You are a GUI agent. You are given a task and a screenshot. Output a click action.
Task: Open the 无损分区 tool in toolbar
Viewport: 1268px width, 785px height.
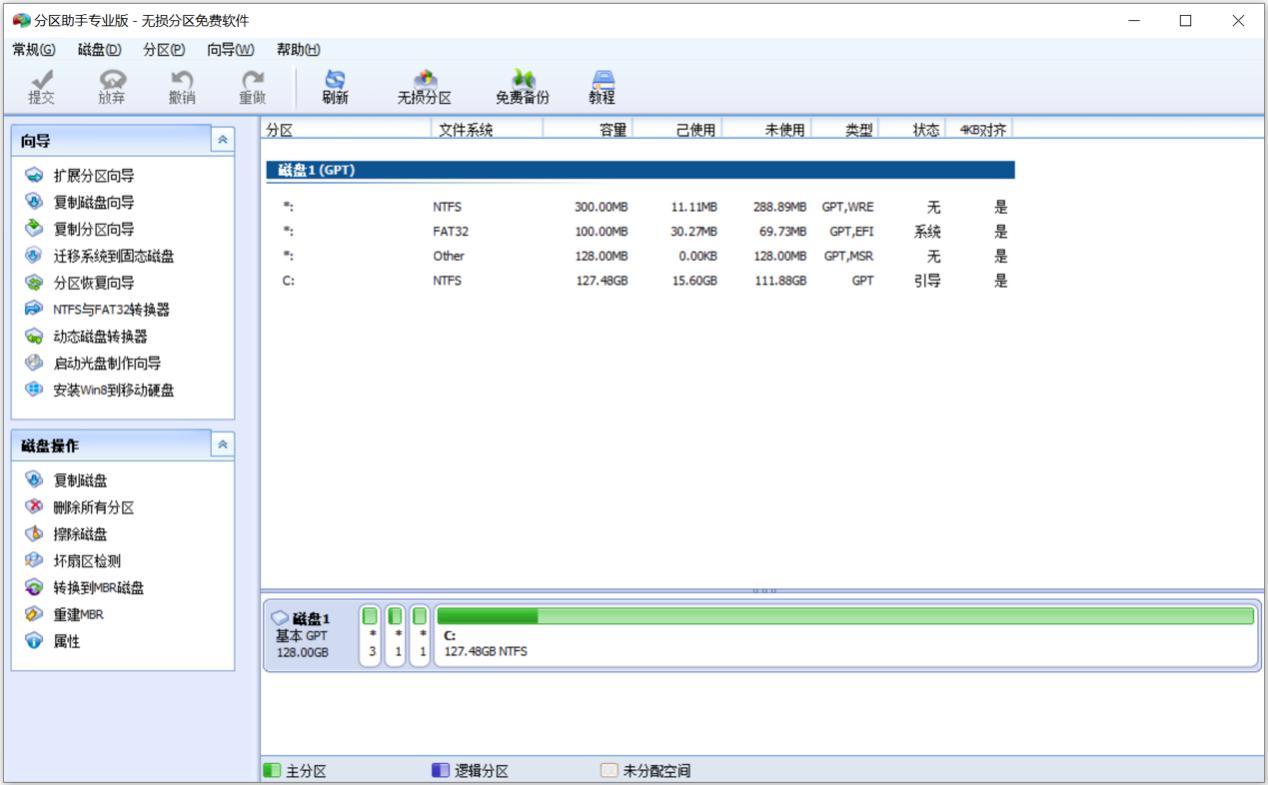tap(425, 87)
